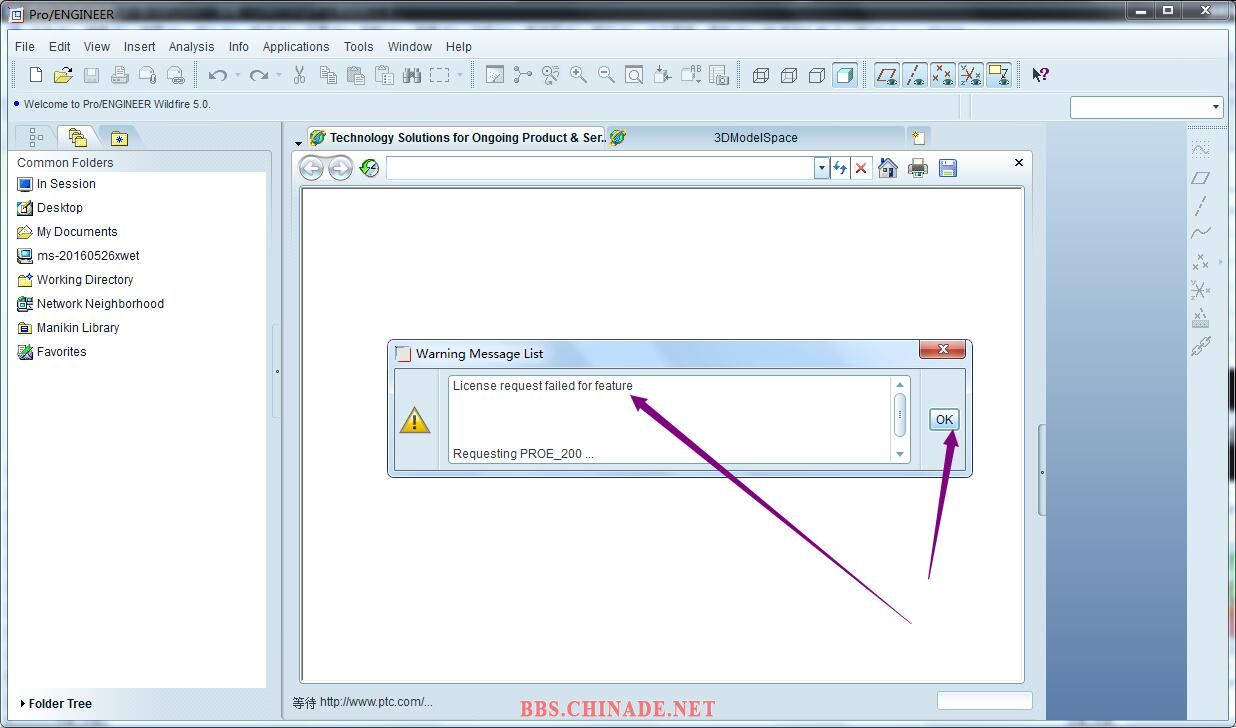Screen dimensions: 1236x728
Task: Collapse the navigator panel via sash handle
Action: (277, 371)
